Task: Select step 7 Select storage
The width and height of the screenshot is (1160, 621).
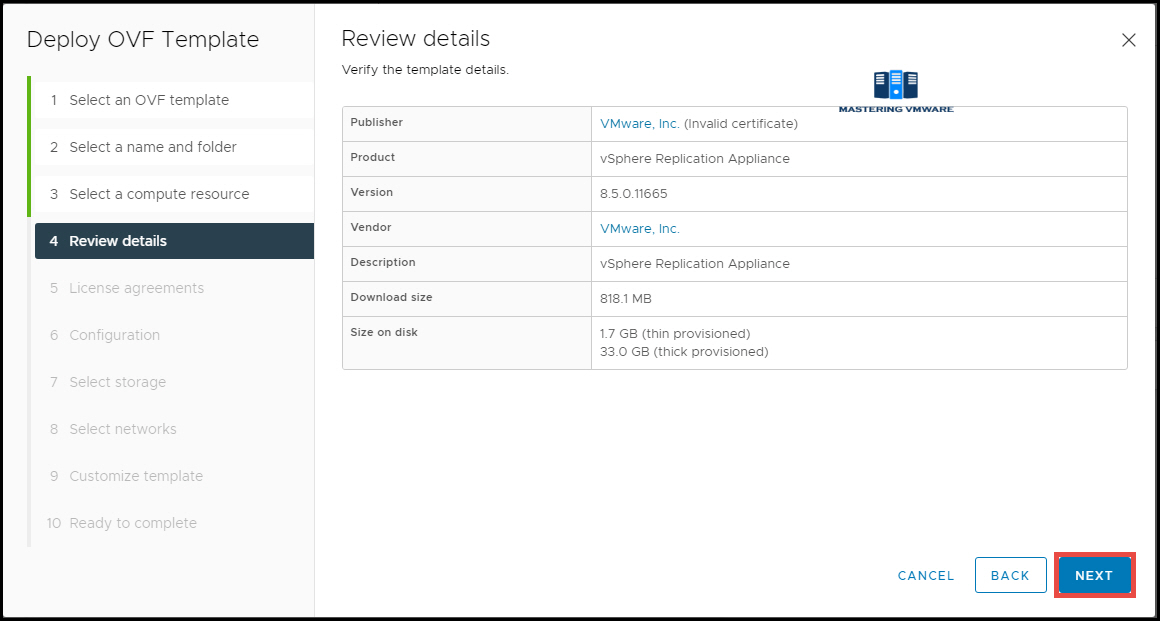Action: (174, 382)
